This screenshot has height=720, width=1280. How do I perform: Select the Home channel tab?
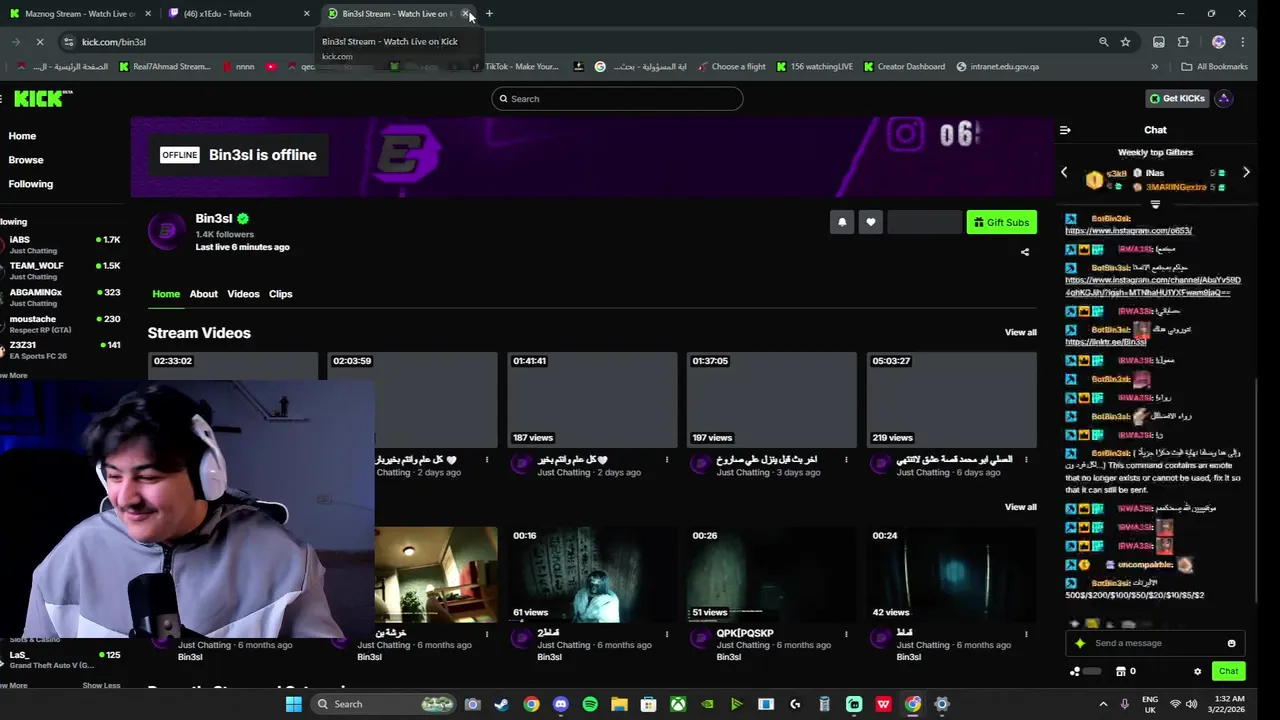(x=166, y=294)
